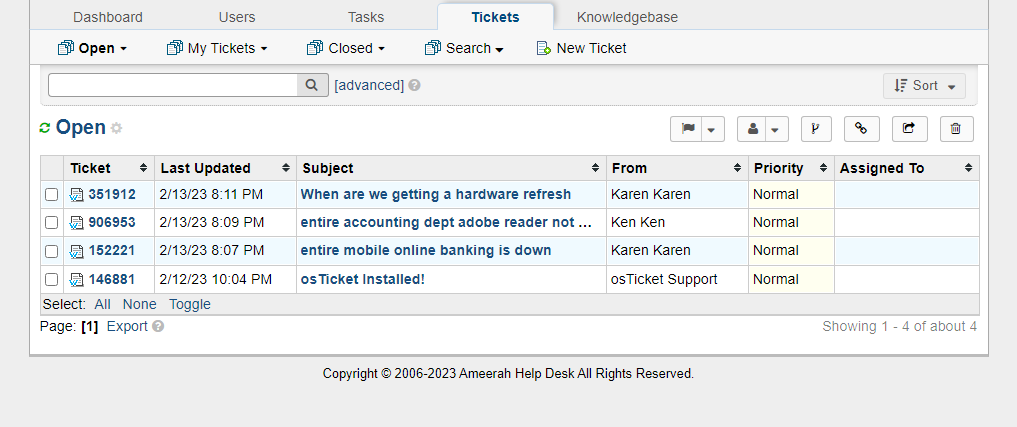1017x427 pixels.
Task: Open the Sort dropdown
Action: [924, 86]
